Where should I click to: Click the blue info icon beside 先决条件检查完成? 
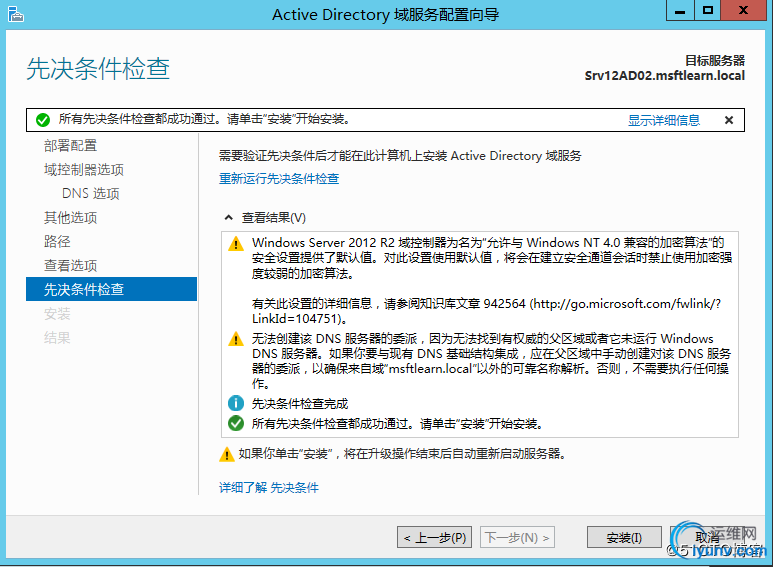coord(236,403)
